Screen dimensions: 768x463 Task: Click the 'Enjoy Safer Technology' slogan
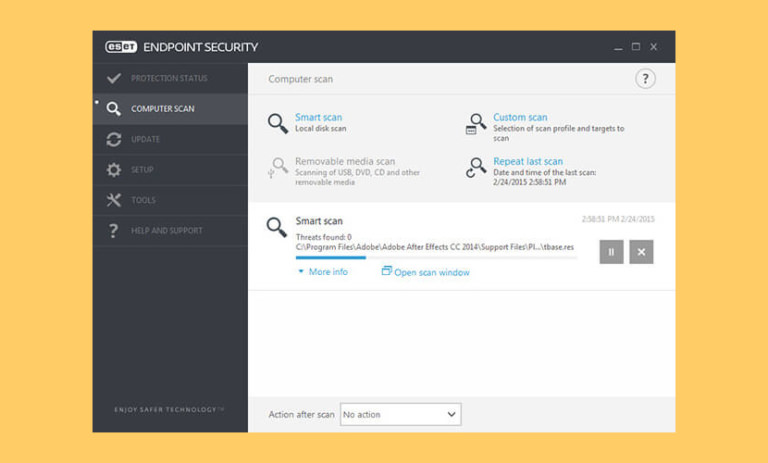coord(169,410)
